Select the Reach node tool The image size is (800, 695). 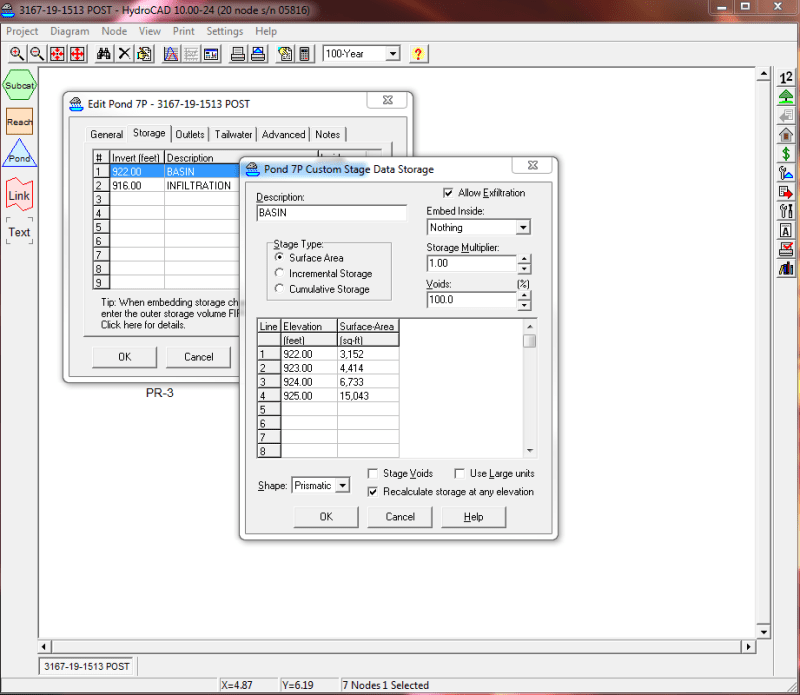click(19, 121)
